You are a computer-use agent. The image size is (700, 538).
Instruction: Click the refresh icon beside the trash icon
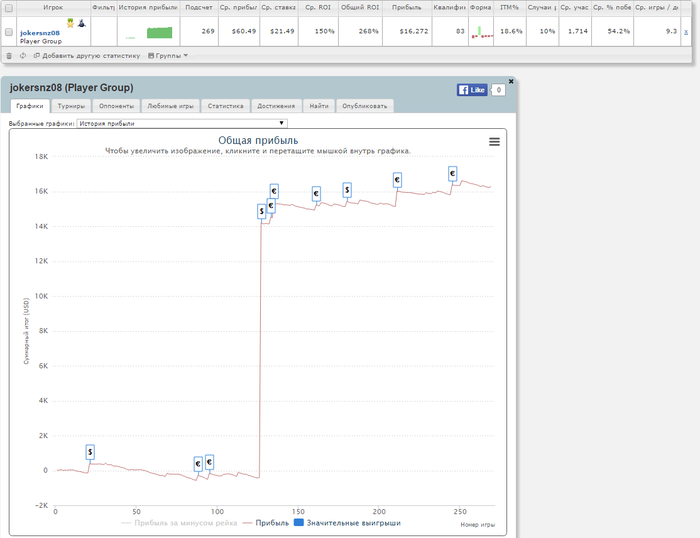tap(23, 56)
